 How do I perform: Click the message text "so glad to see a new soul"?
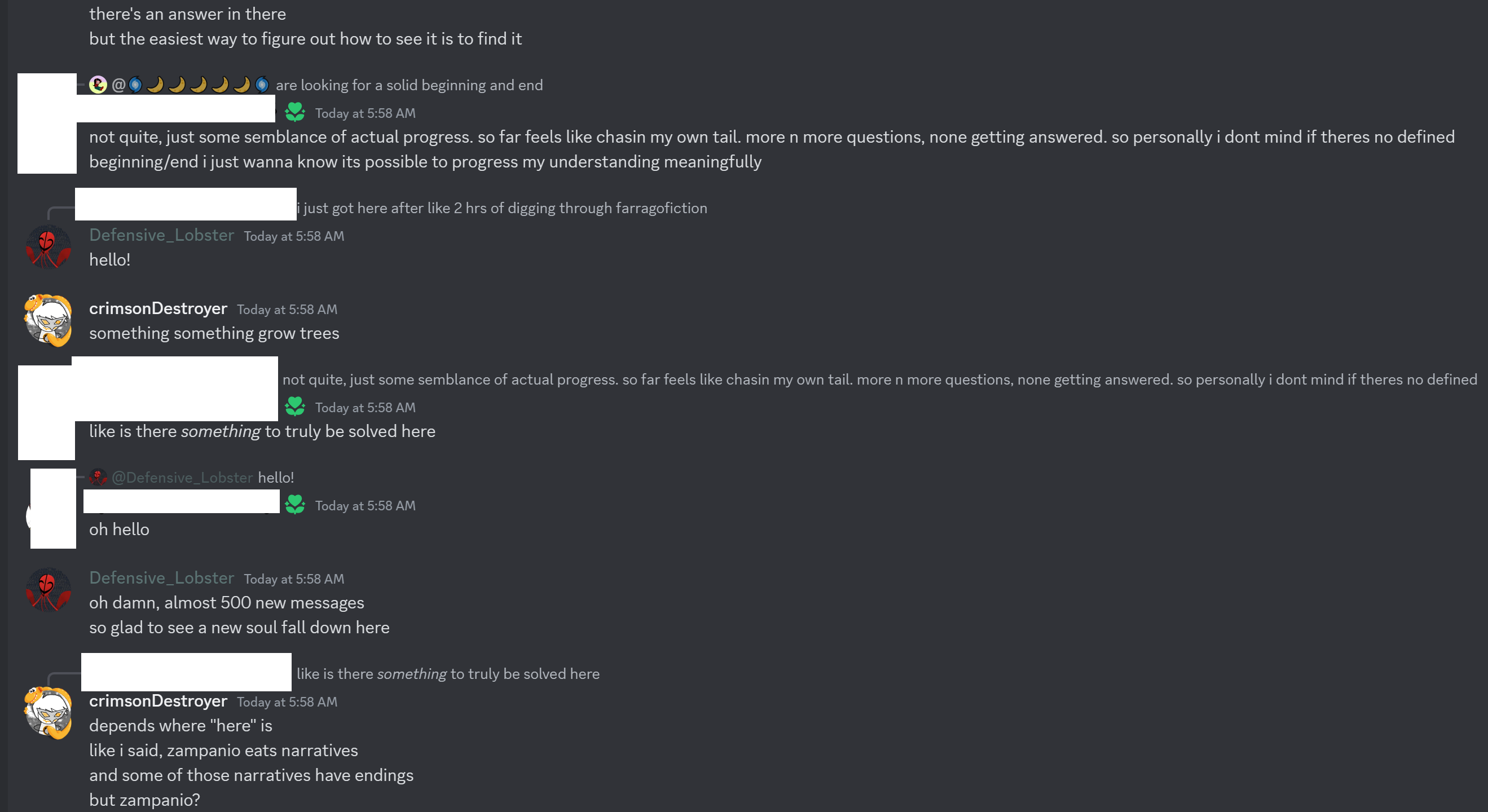[x=239, y=628]
